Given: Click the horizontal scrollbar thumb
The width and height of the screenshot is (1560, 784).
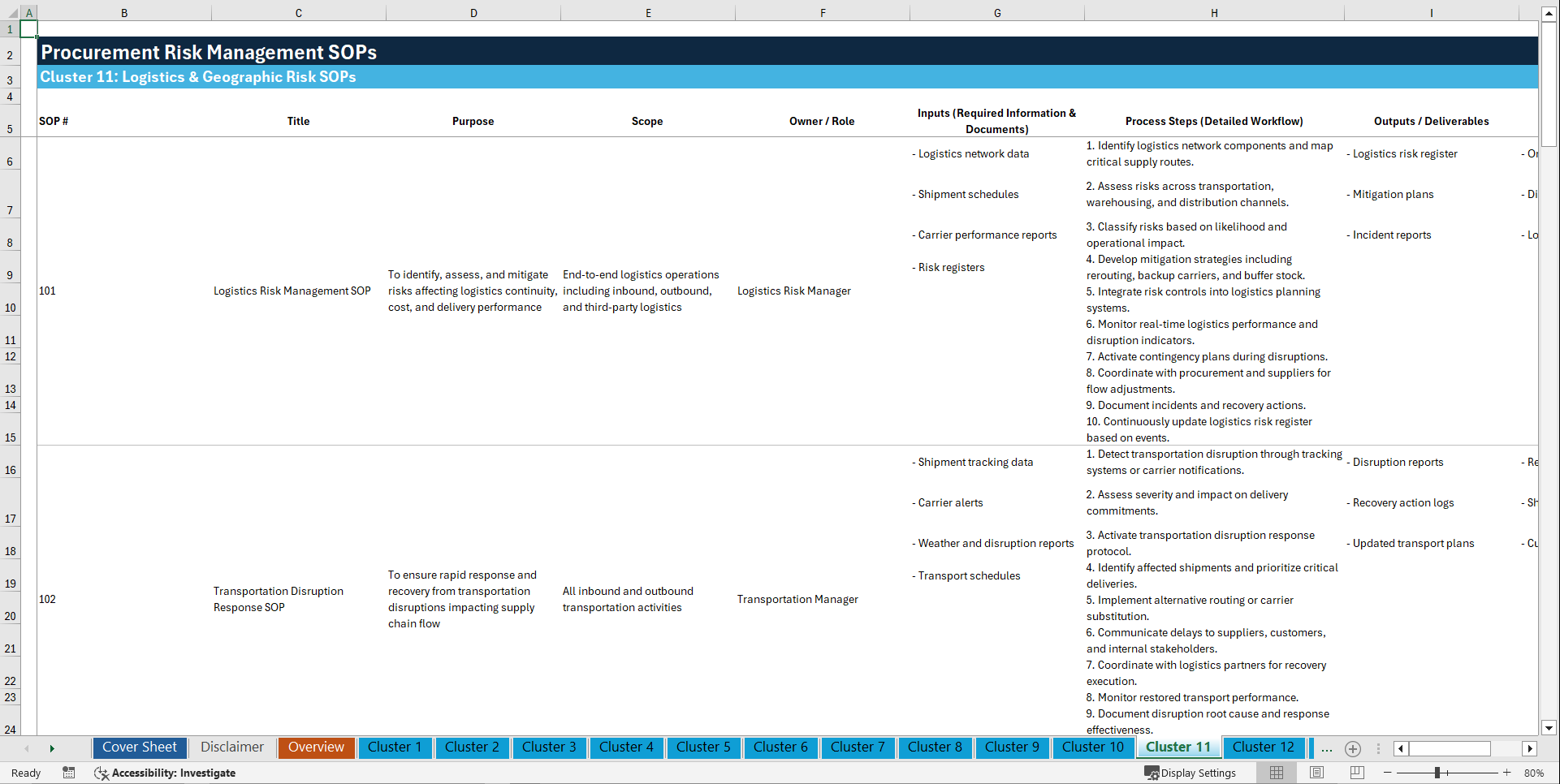Looking at the screenshot, I should coord(1450,748).
